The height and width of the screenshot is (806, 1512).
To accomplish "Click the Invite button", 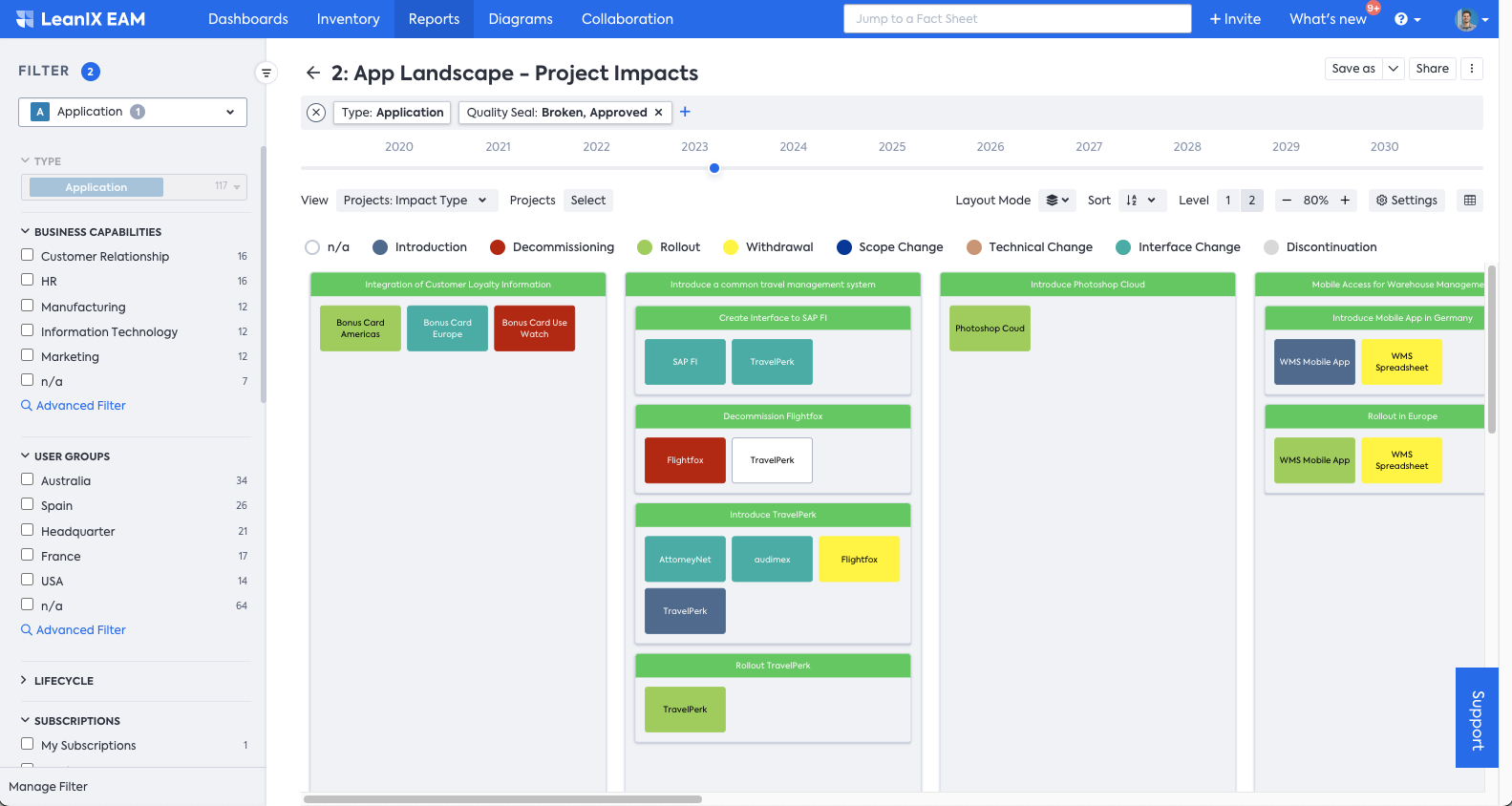I will coord(1235,19).
